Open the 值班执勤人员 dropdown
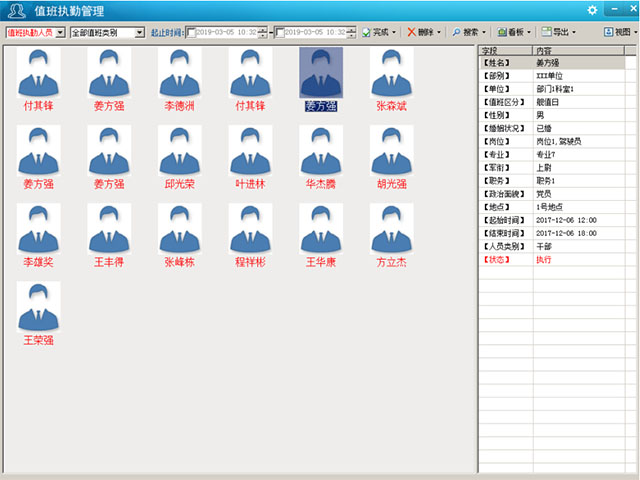The width and height of the screenshot is (640, 480). (60, 33)
